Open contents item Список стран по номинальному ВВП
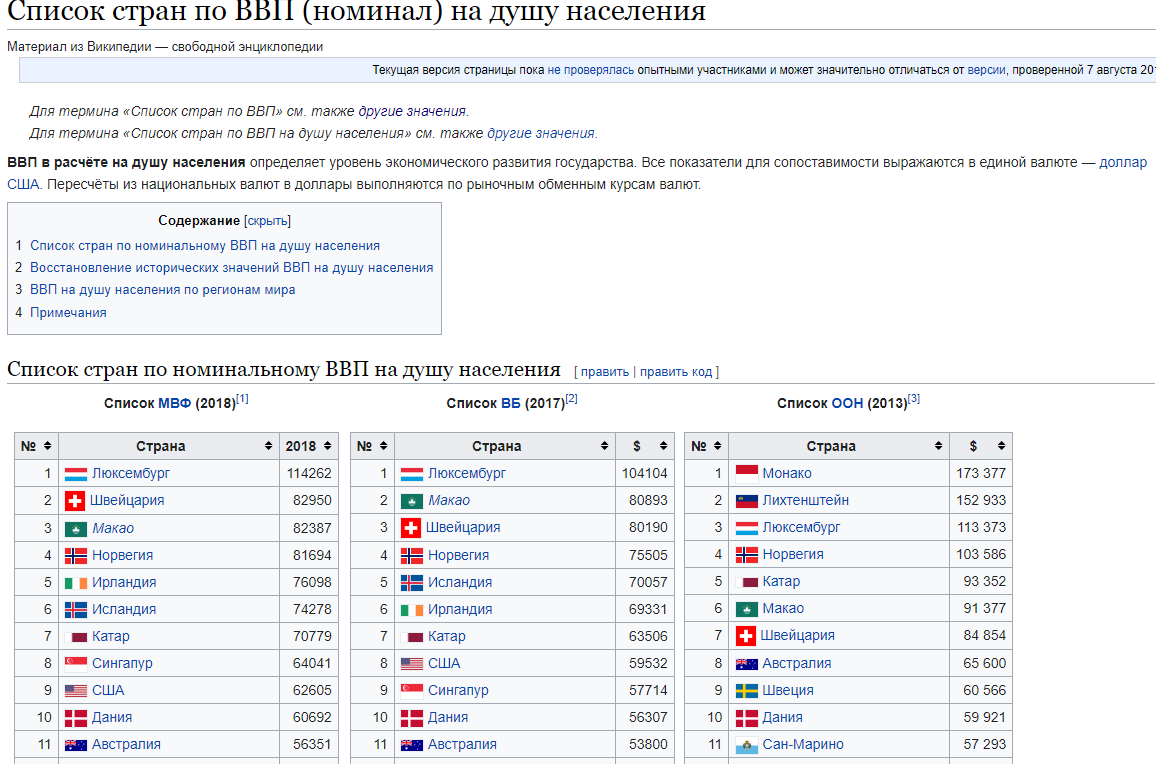The image size is (1156, 764). tap(205, 246)
